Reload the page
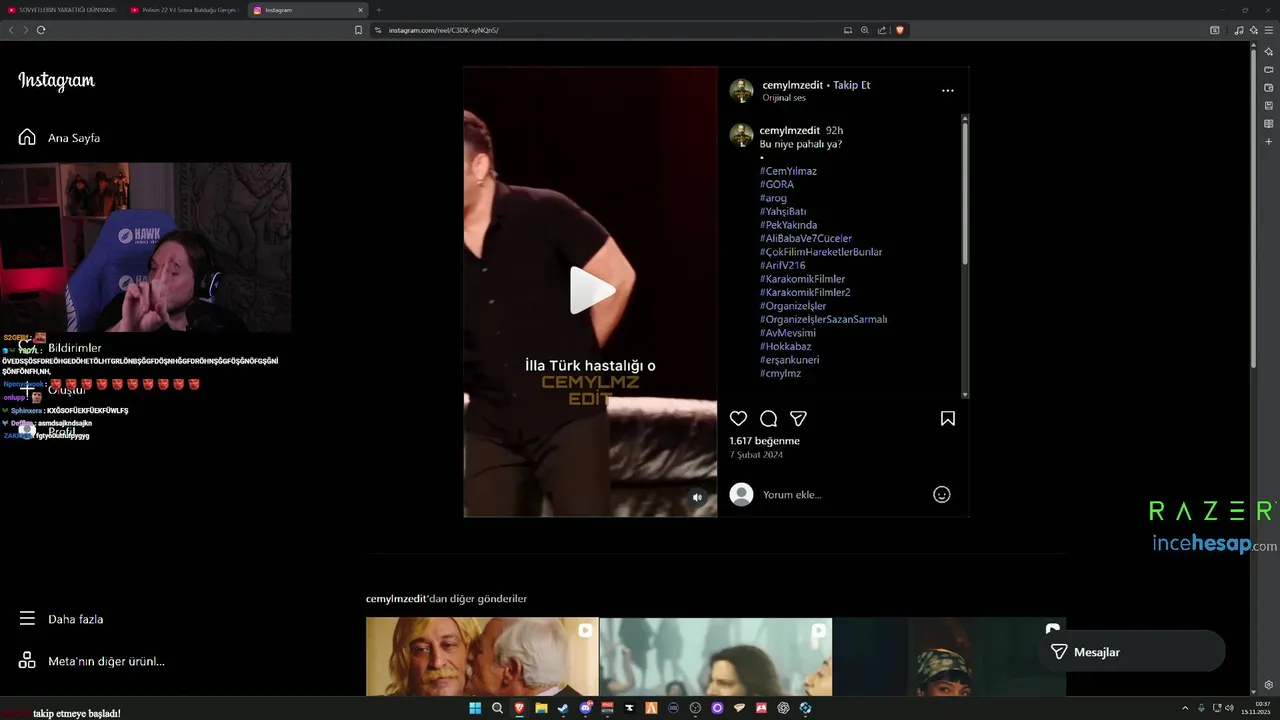This screenshot has width=1280, height=720. click(x=41, y=30)
